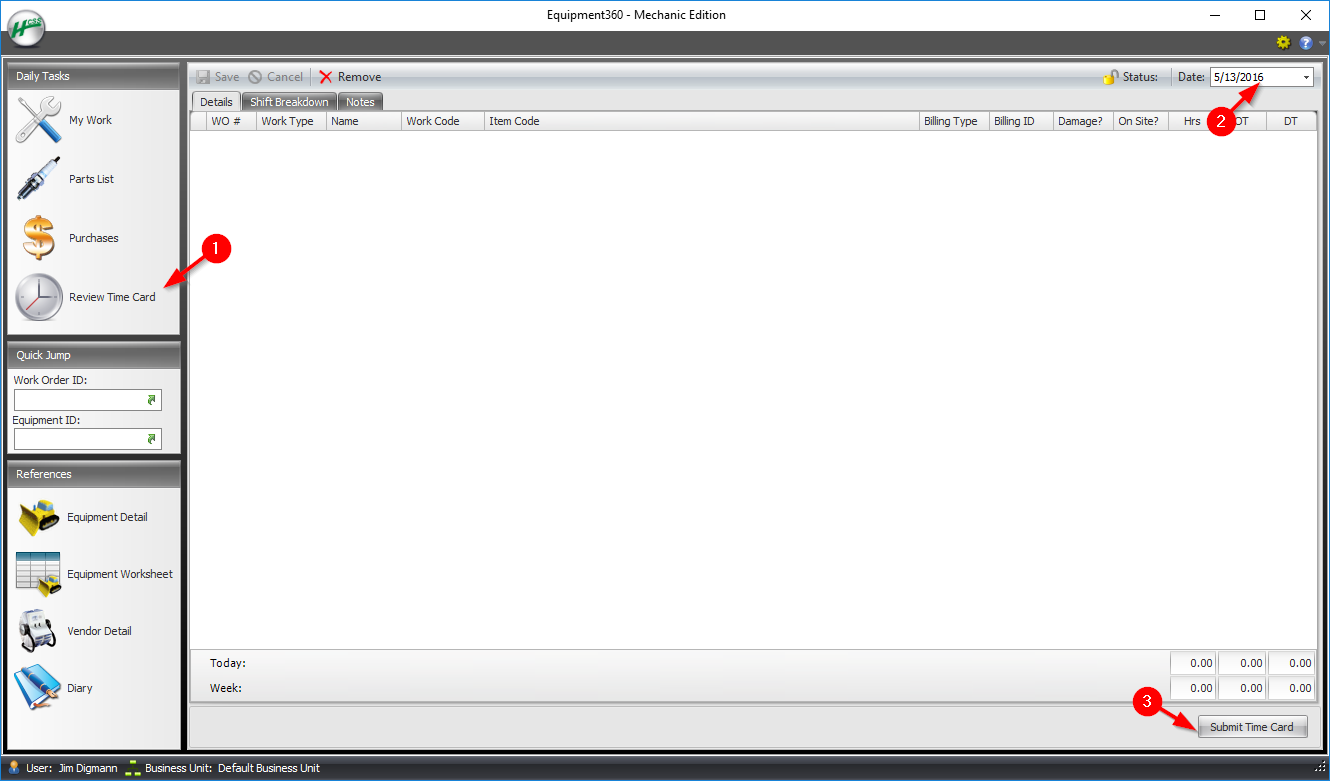Image resolution: width=1330 pixels, height=781 pixels.
Task: Click Default Business Unit status text
Action: 269,768
